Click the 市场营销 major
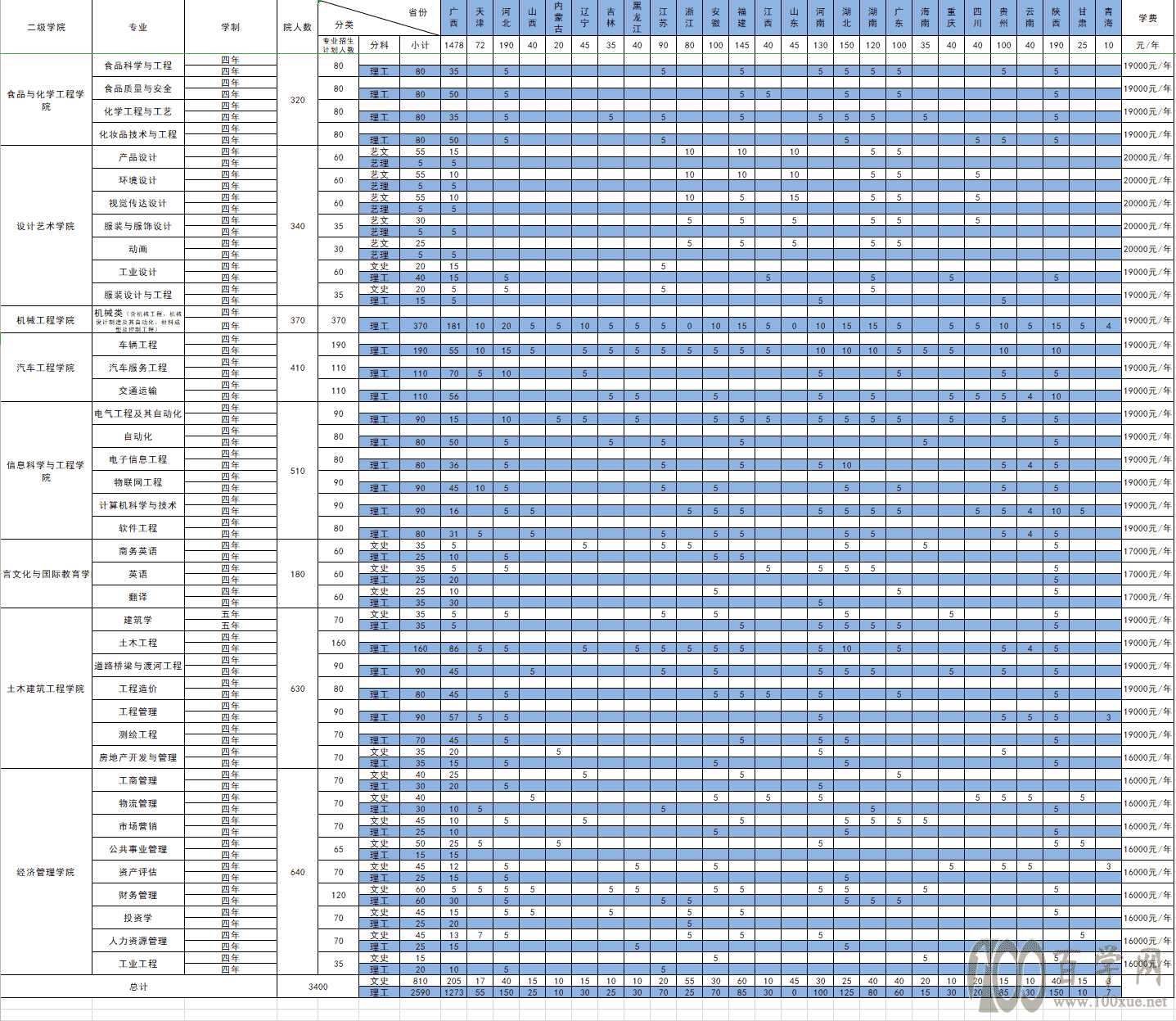 [x=138, y=826]
